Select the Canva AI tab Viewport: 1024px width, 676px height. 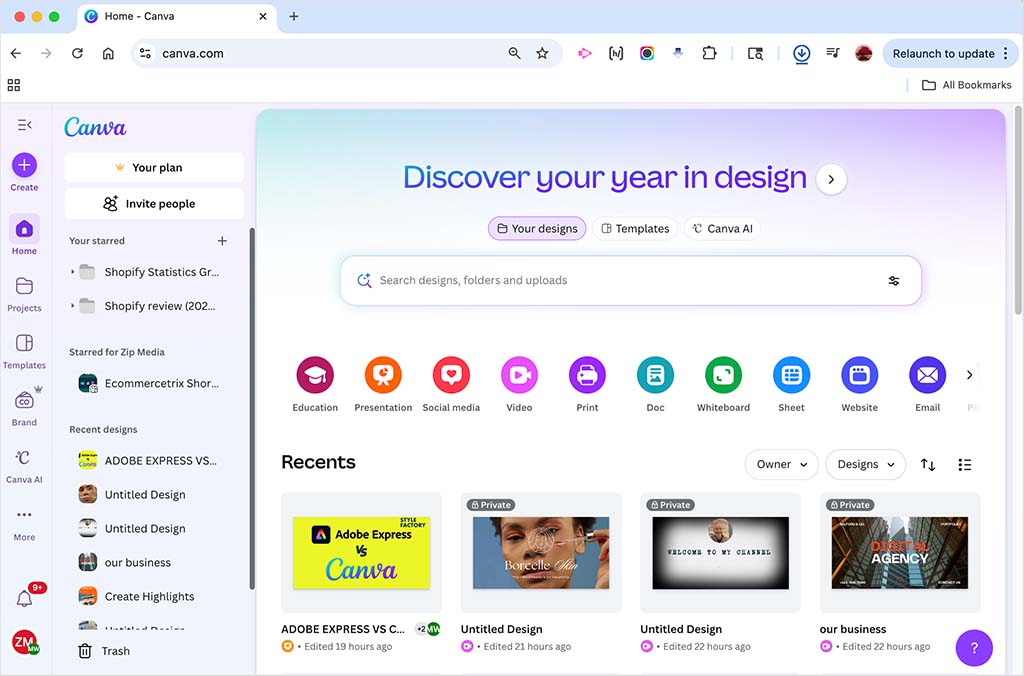pyautogui.click(x=722, y=229)
